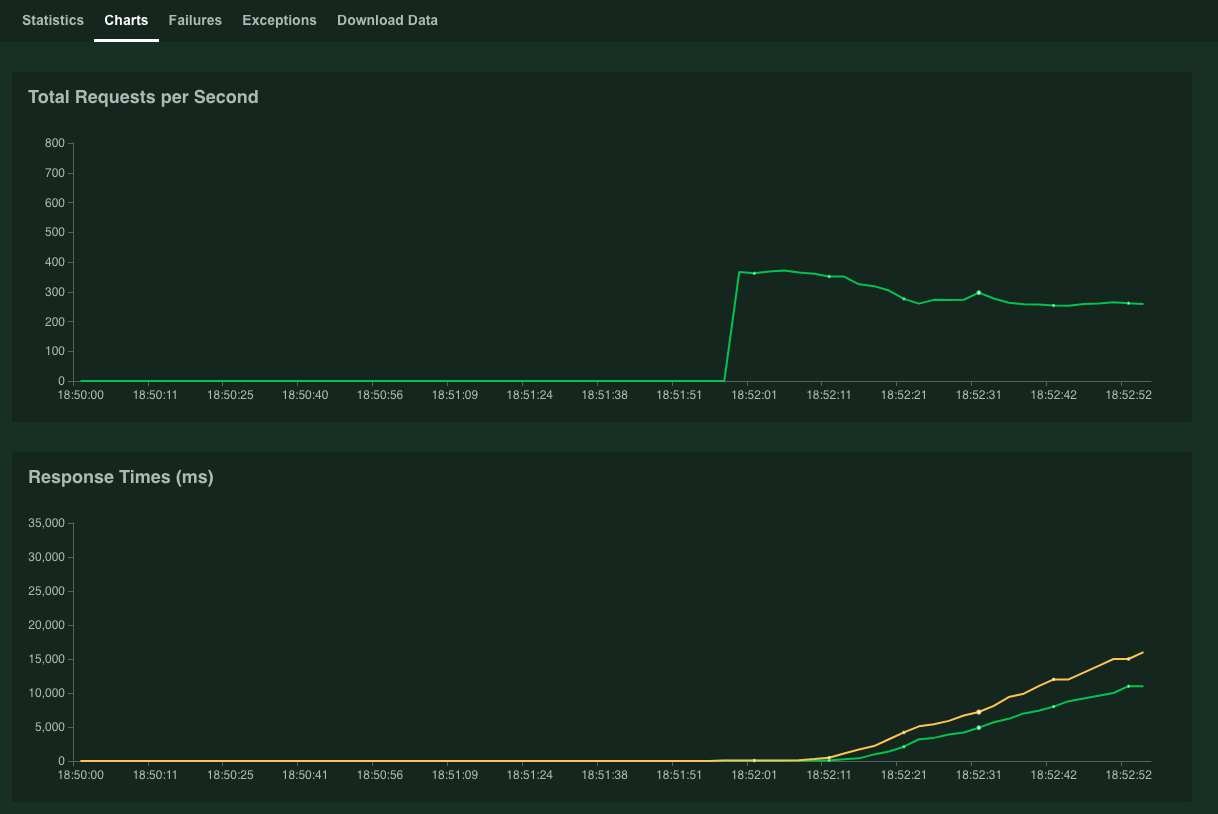The width and height of the screenshot is (1218, 814).
Task: Open the Download Data tab
Action: click(x=387, y=20)
